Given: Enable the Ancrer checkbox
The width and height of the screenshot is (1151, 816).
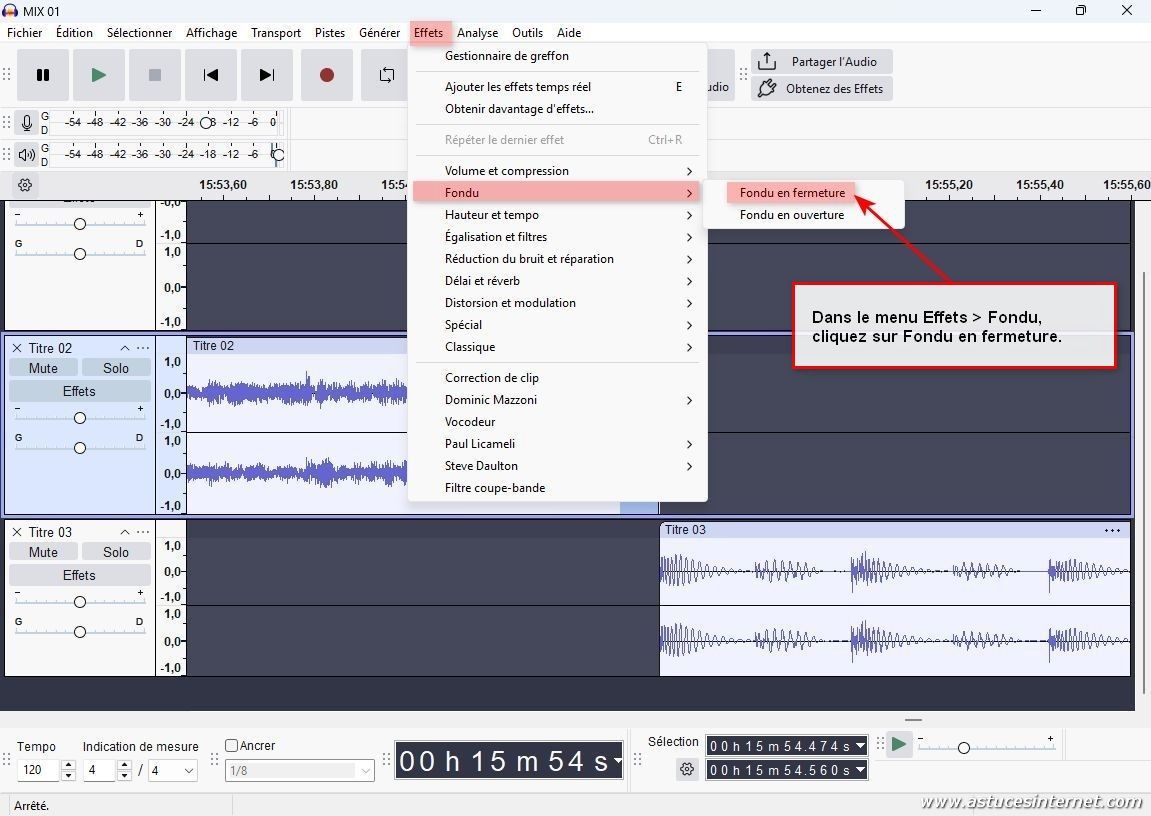Looking at the screenshot, I should point(232,746).
